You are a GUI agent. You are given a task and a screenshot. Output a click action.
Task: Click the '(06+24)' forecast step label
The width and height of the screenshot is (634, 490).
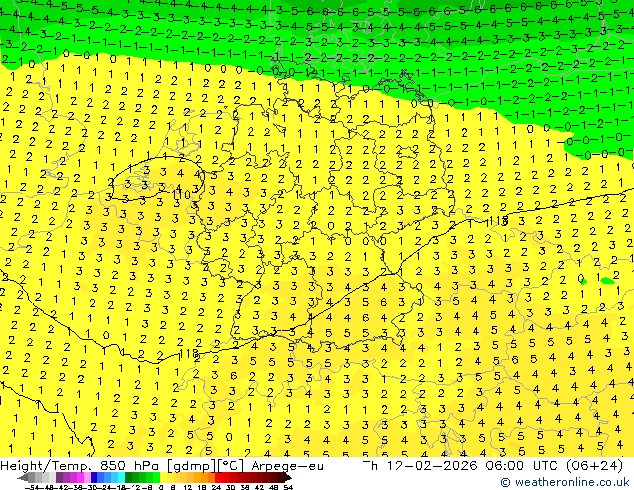(593, 466)
